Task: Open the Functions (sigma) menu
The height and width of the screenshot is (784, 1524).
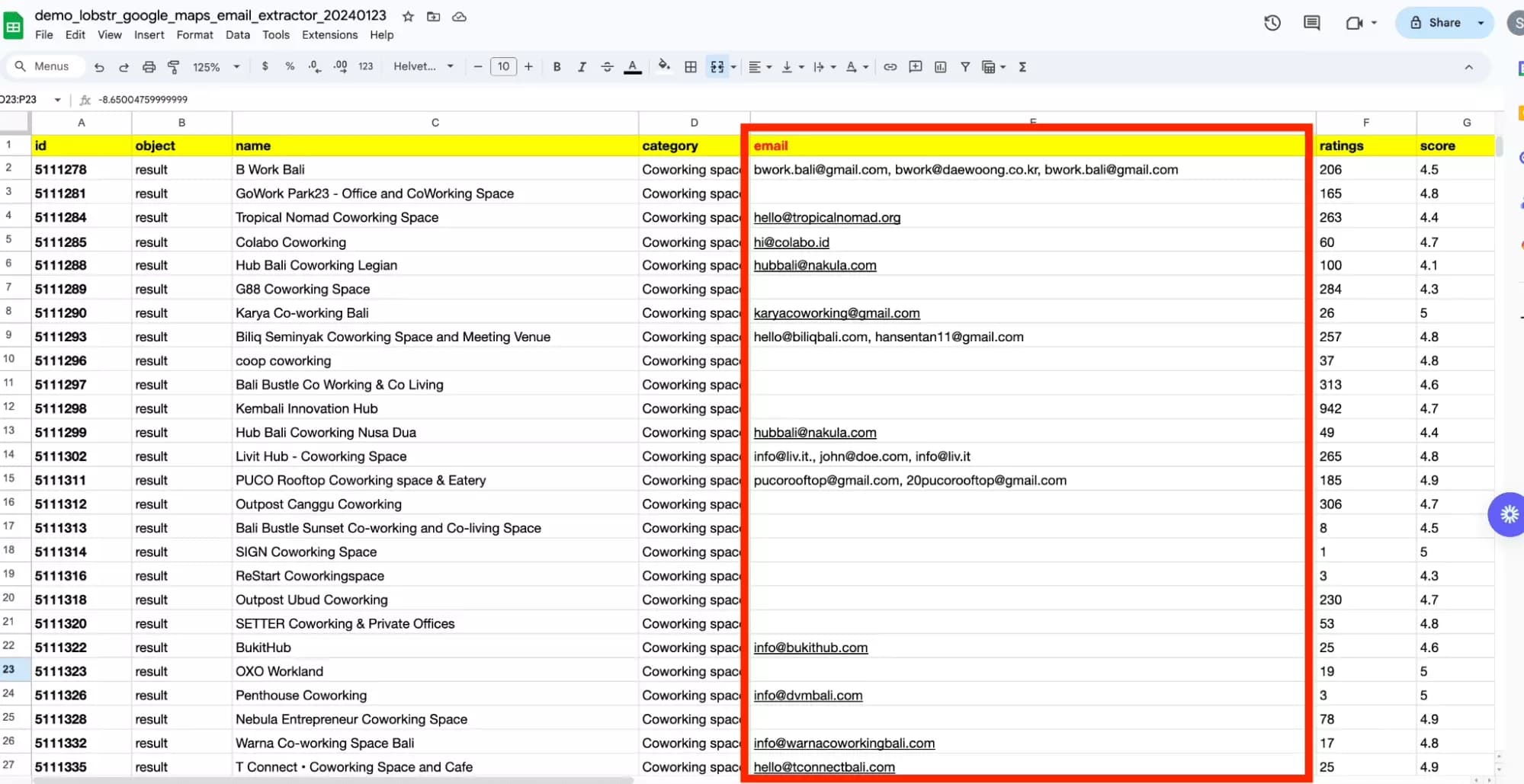Action: pyautogui.click(x=1022, y=67)
